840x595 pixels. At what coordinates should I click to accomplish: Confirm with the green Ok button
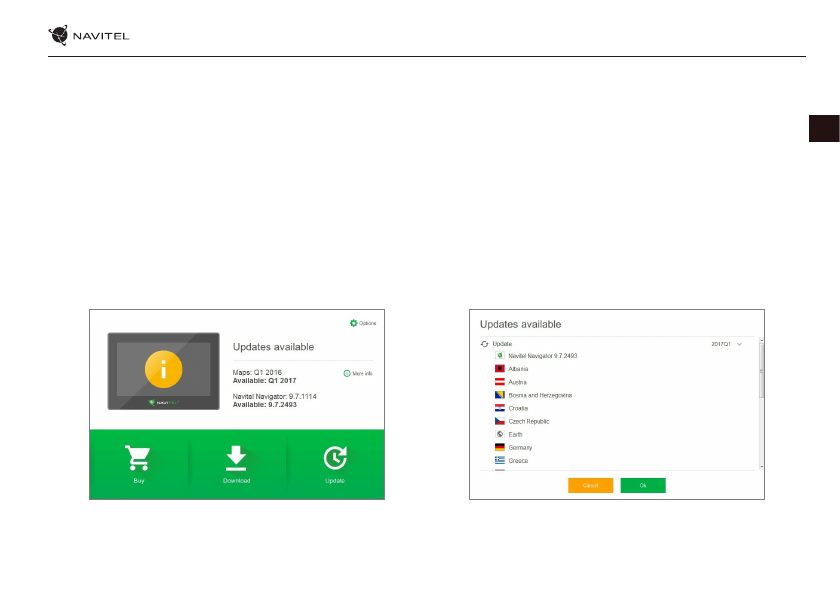click(642, 485)
